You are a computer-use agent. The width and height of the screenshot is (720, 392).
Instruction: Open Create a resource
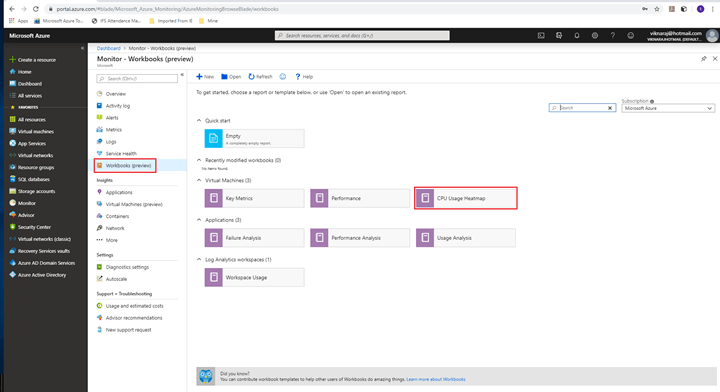tap(33, 60)
